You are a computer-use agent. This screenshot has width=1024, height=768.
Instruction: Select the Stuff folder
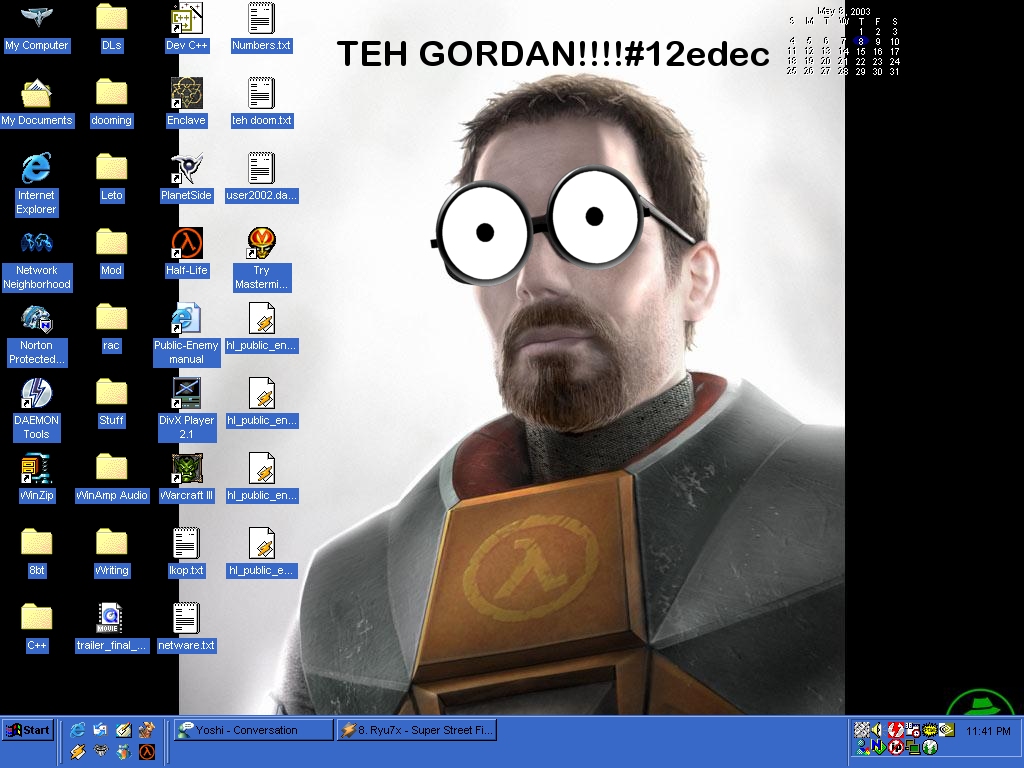click(x=111, y=403)
